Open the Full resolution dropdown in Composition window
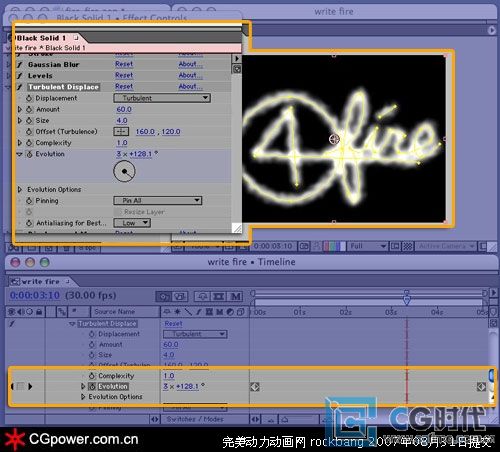The height and width of the screenshot is (452, 500). [368, 246]
